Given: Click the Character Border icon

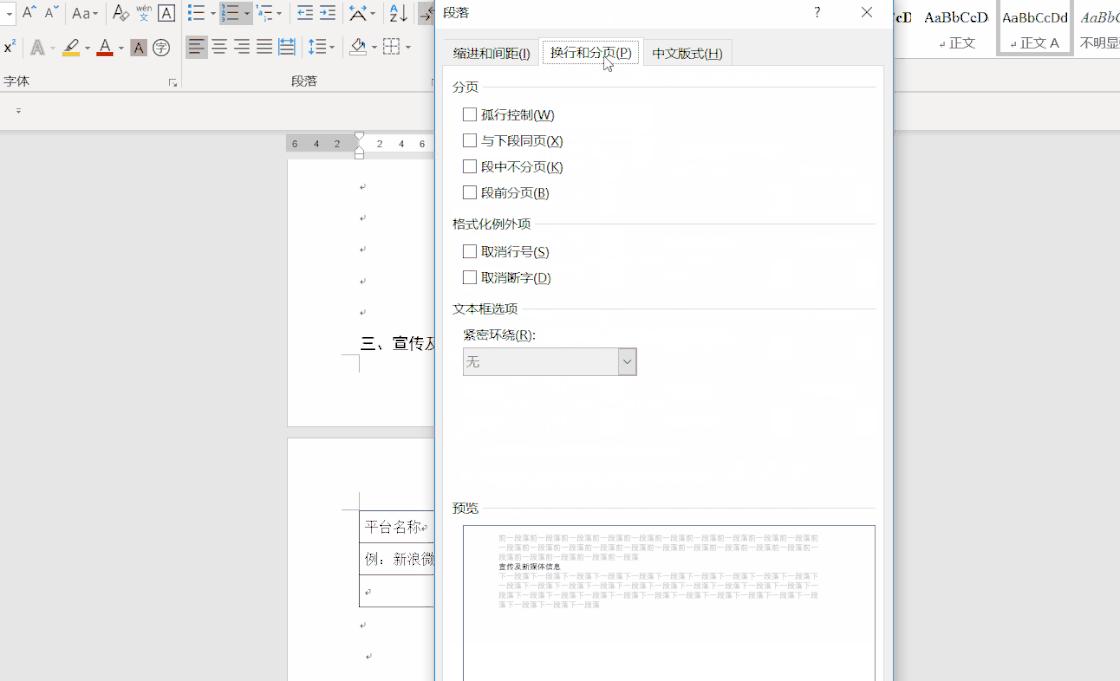Looking at the screenshot, I should tap(166, 13).
